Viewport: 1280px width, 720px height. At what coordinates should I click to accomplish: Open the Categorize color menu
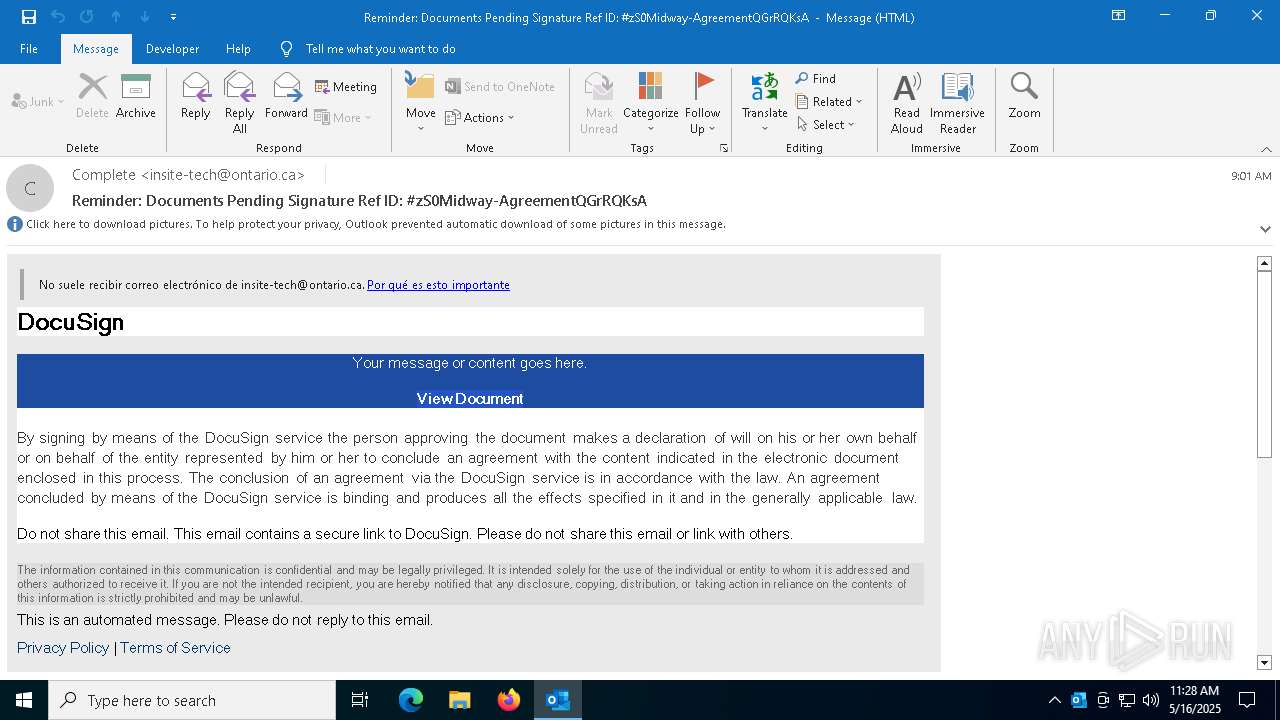(651, 103)
